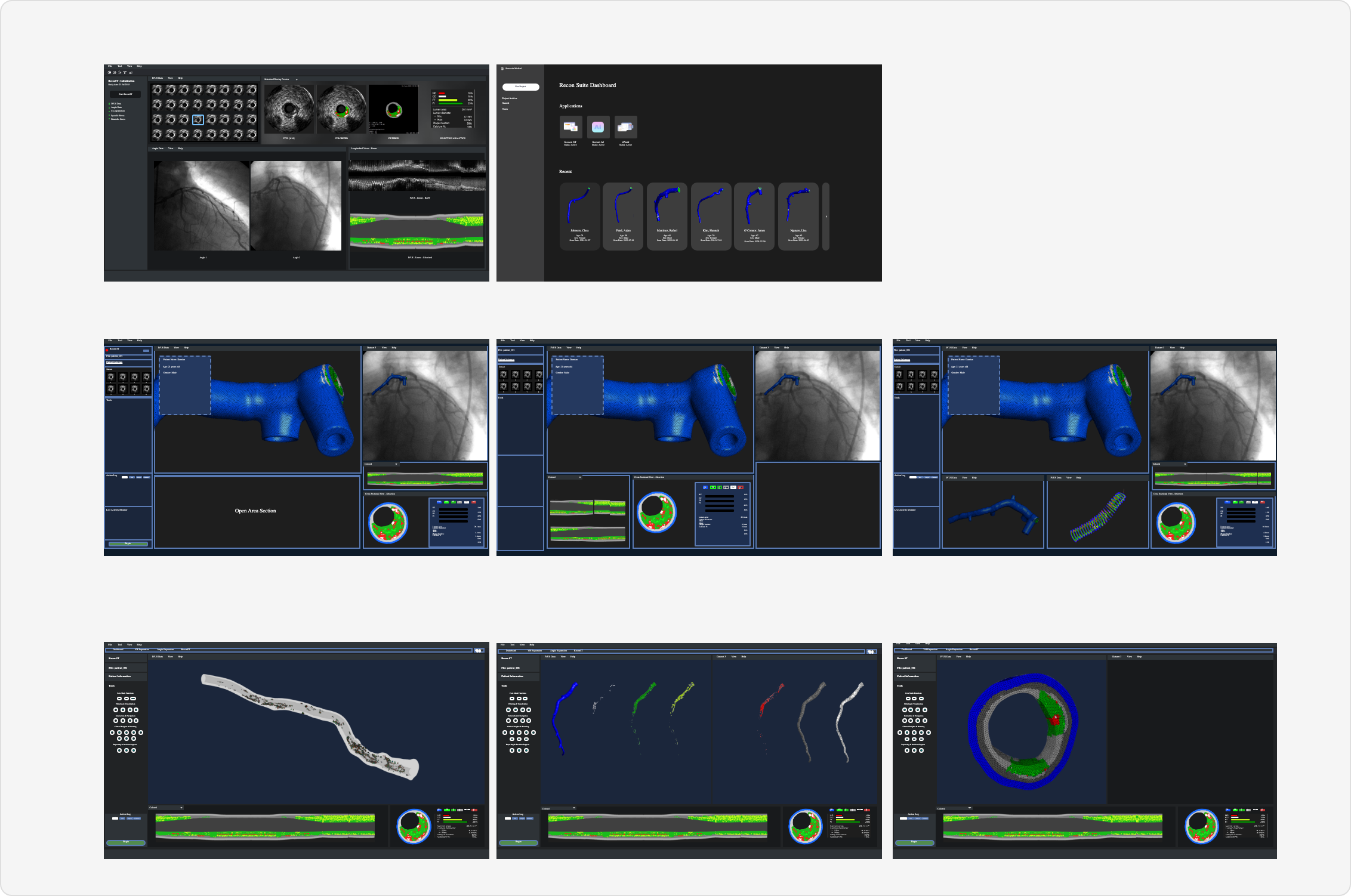Open the Martinez, Rafael recent project card
The width and height of the screenshot is (1351, 896).
coord(667,216)
